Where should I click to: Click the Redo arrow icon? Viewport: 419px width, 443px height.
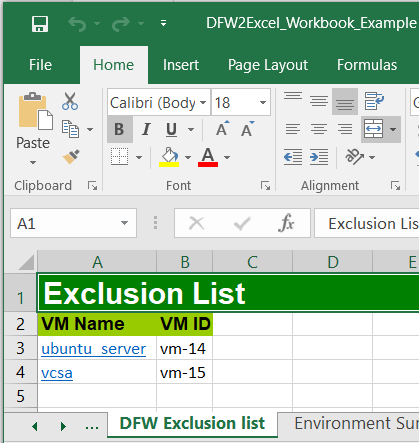click(121, 24)
